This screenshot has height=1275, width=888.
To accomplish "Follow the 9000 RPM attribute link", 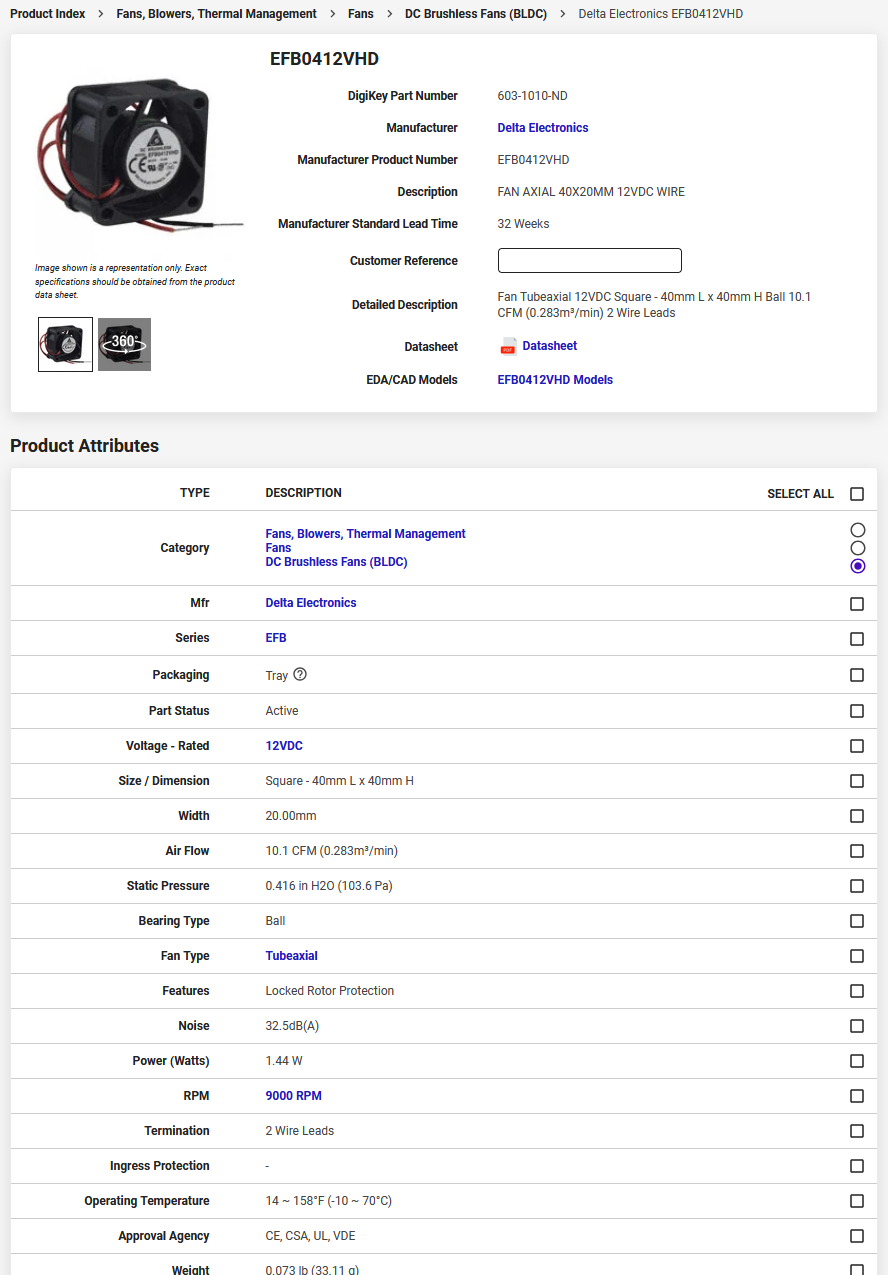I will tap(293, 1096).
